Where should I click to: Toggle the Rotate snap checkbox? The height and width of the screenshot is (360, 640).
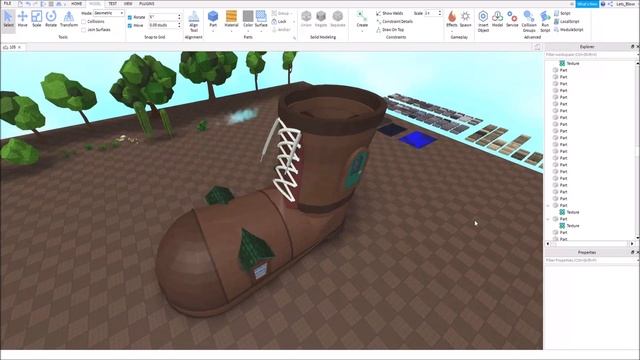130,17
